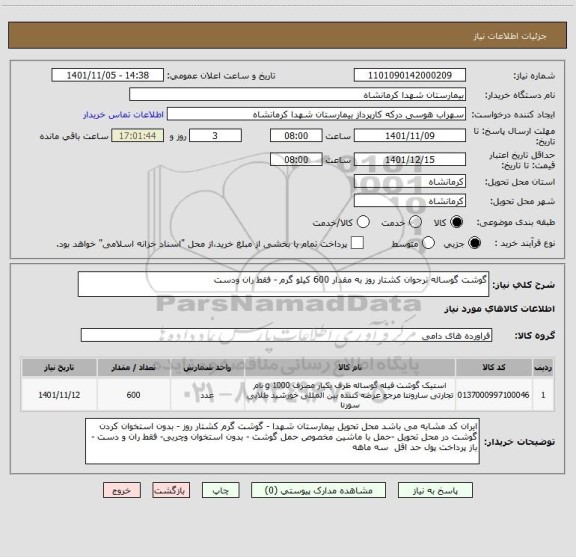
Task: Click the product name cell استیک گوشت فیله گوساله
Action: [350, 395]
